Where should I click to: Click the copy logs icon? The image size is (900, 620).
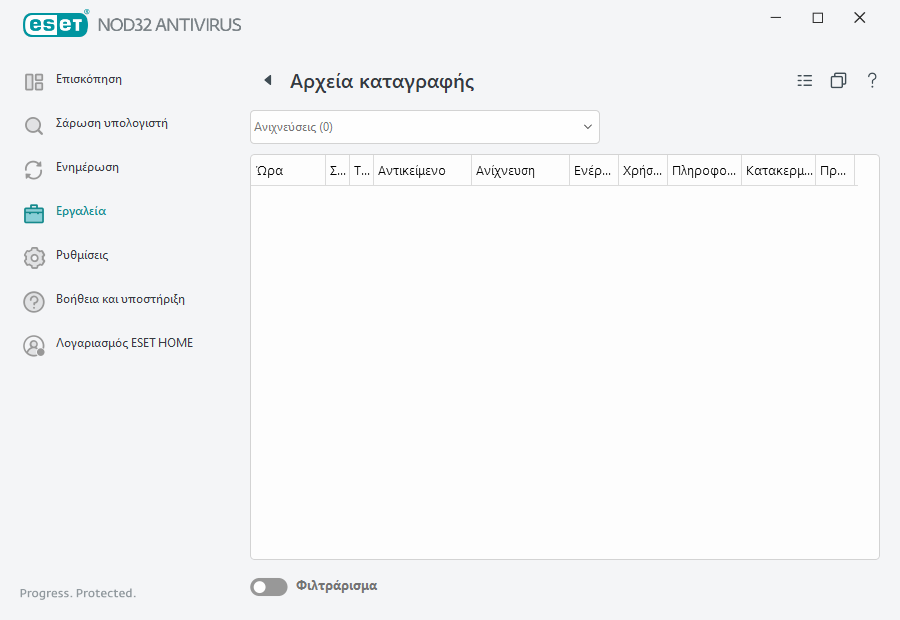coord(838,80)
